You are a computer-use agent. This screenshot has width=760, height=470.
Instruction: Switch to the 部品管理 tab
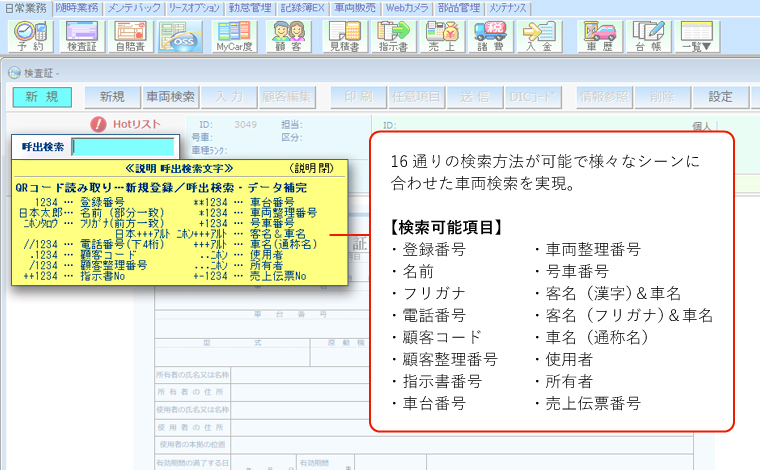pos(459,8)
